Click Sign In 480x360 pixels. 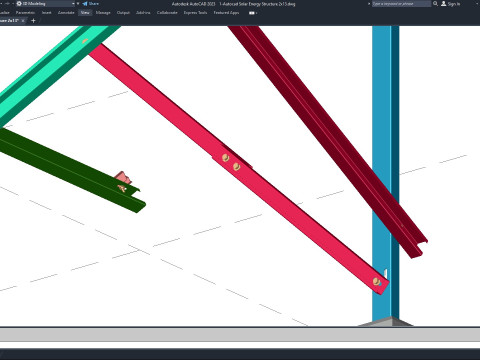click(454, 4)
